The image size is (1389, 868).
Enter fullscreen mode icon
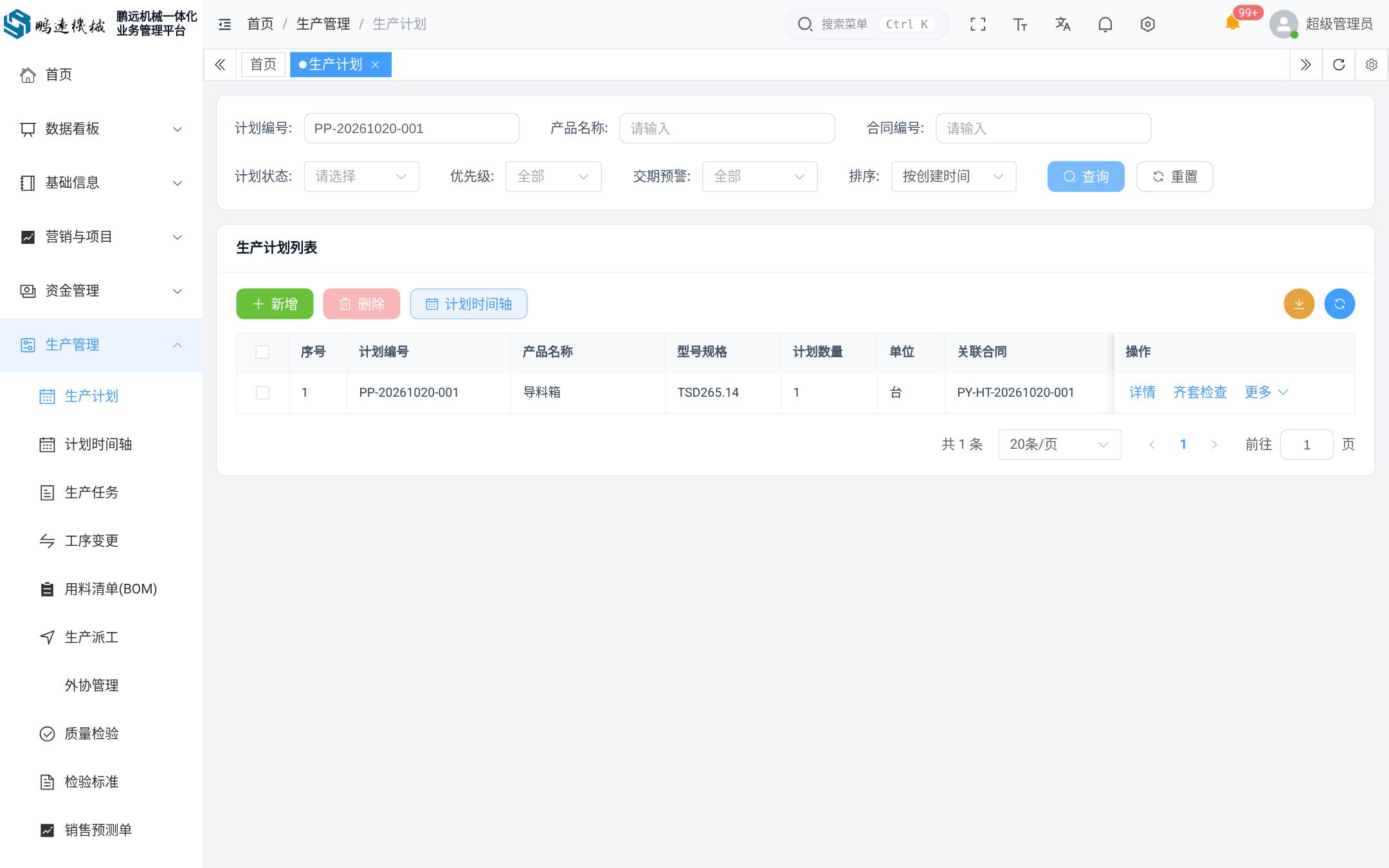click(x=978, y=24)
